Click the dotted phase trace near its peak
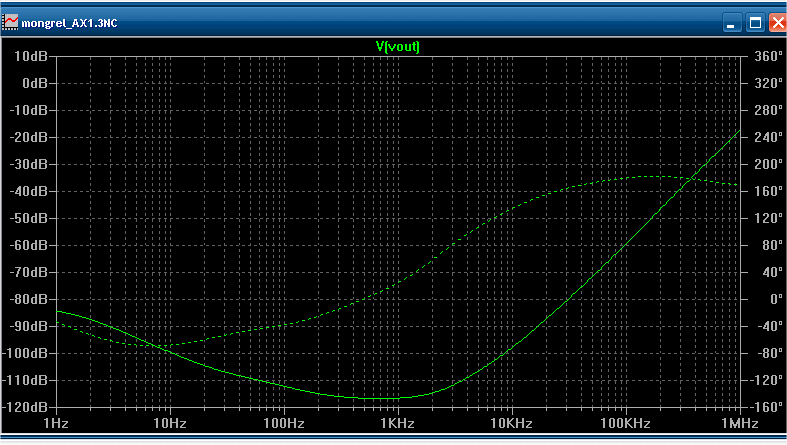 click(x=650, y=177)
